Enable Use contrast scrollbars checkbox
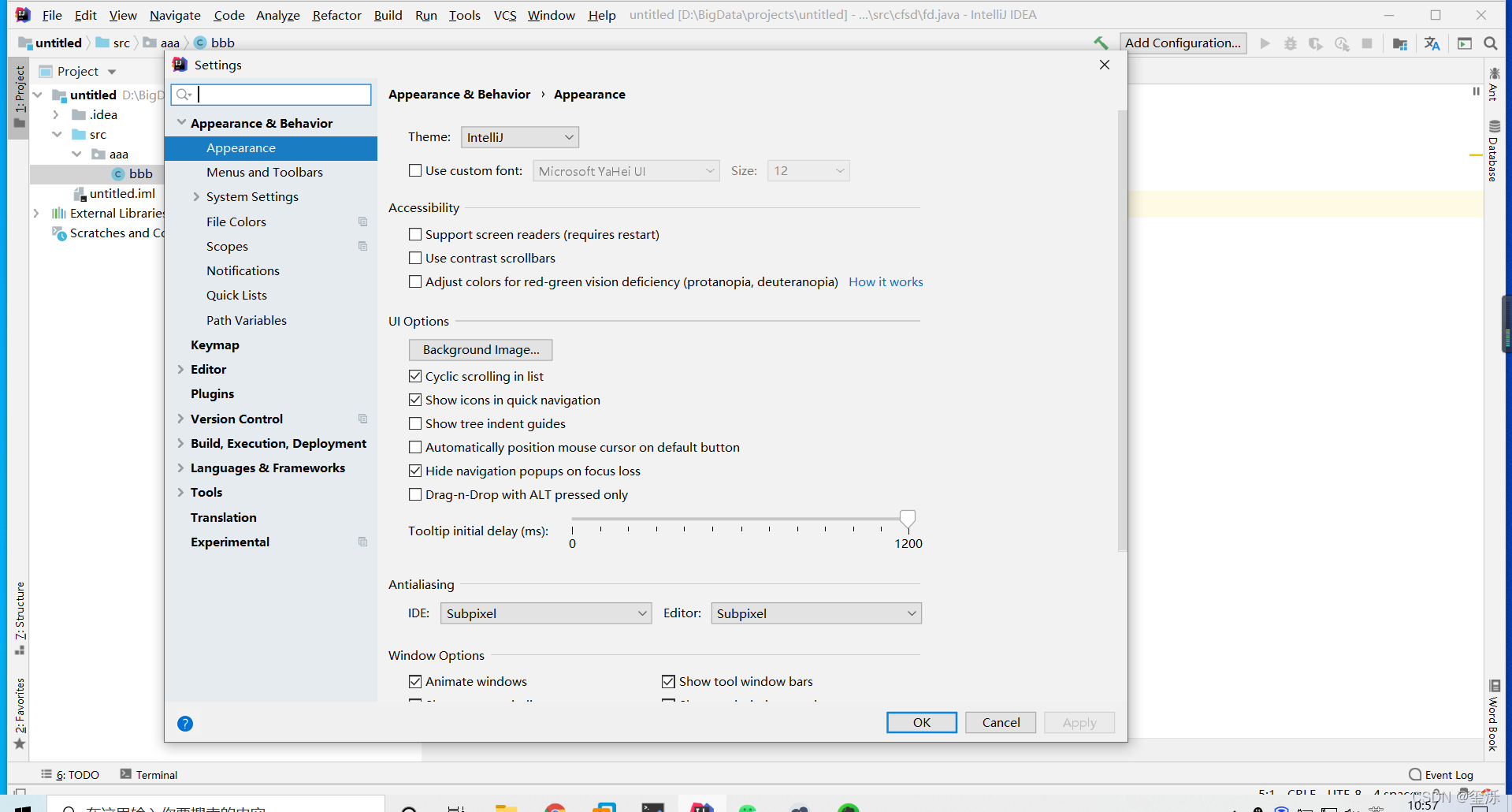The image size is (1512, 812). pyautogui.click(x=415, y=258)
